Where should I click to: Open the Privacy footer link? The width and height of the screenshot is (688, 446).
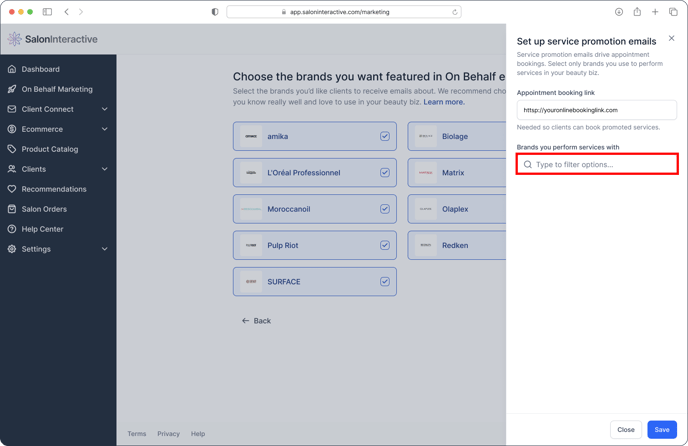[x=168, y=434]
